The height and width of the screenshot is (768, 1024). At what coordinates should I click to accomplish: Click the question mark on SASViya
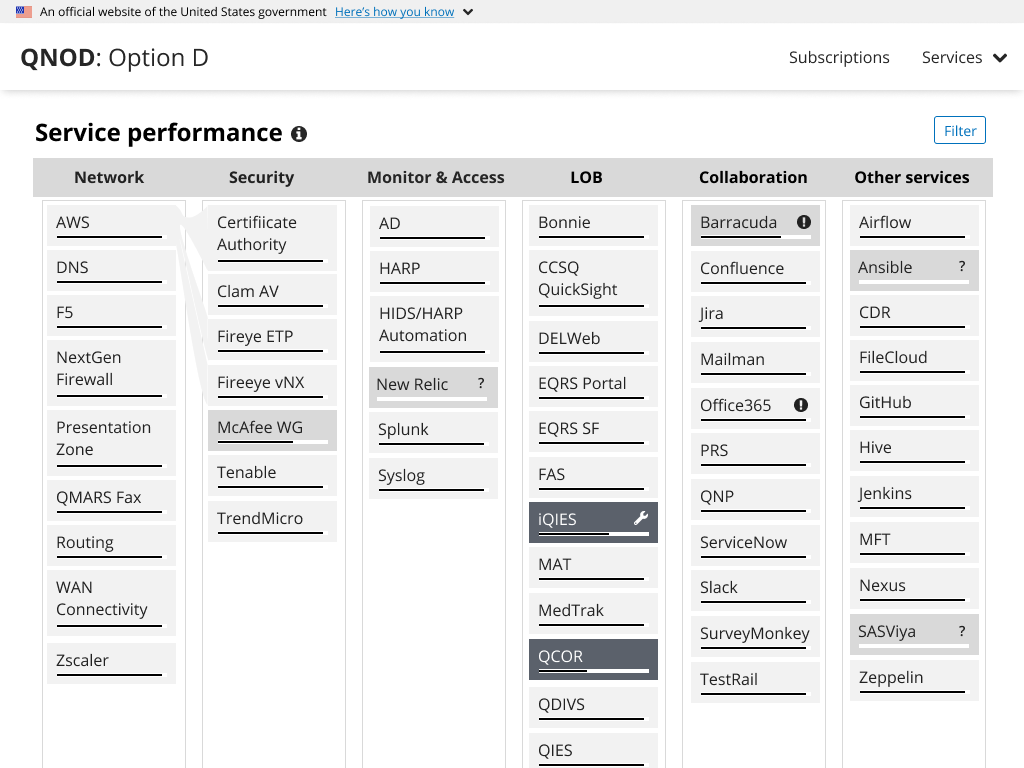(962, 631)
